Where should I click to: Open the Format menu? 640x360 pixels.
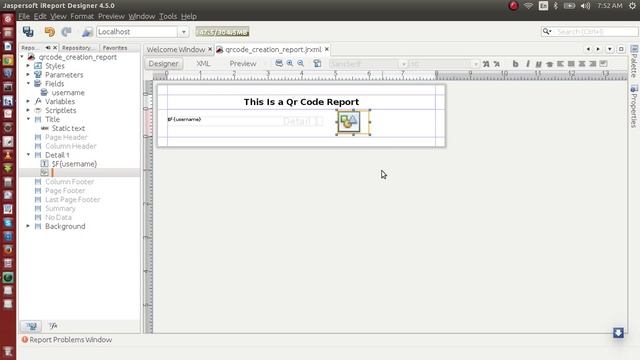[82, 16]
